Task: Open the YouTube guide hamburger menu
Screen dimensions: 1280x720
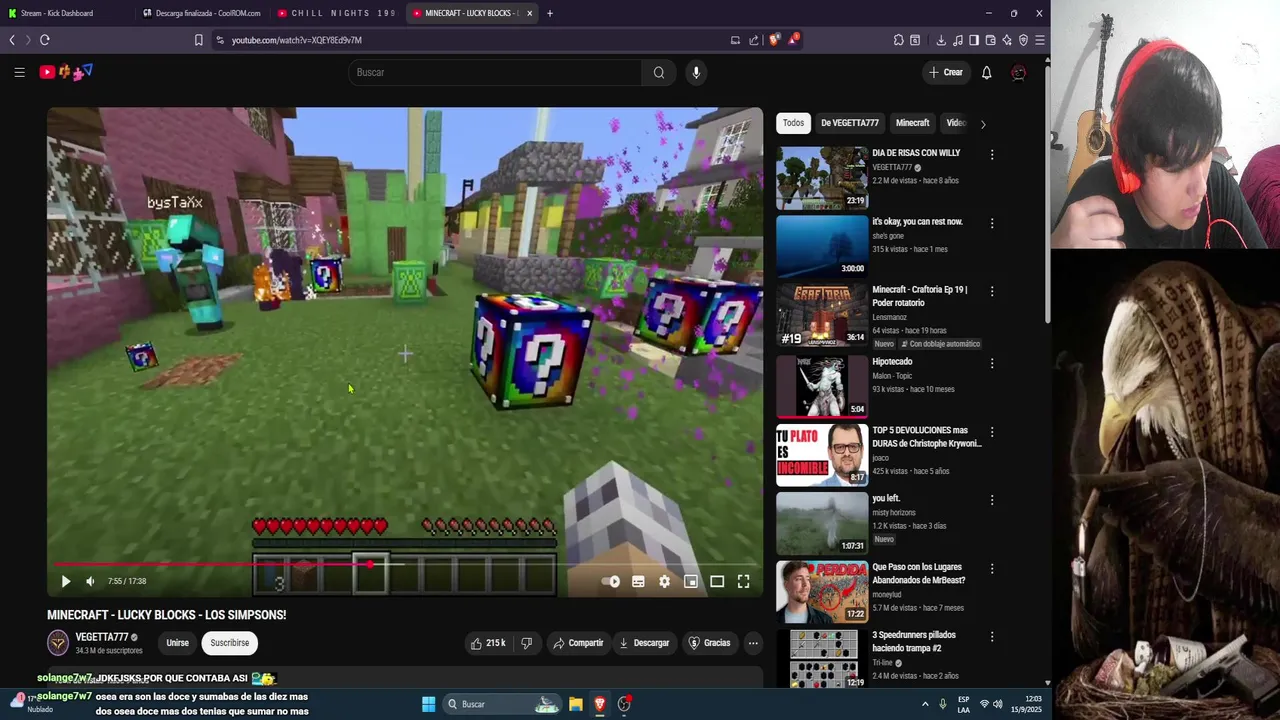Action: tap(19, 72)
